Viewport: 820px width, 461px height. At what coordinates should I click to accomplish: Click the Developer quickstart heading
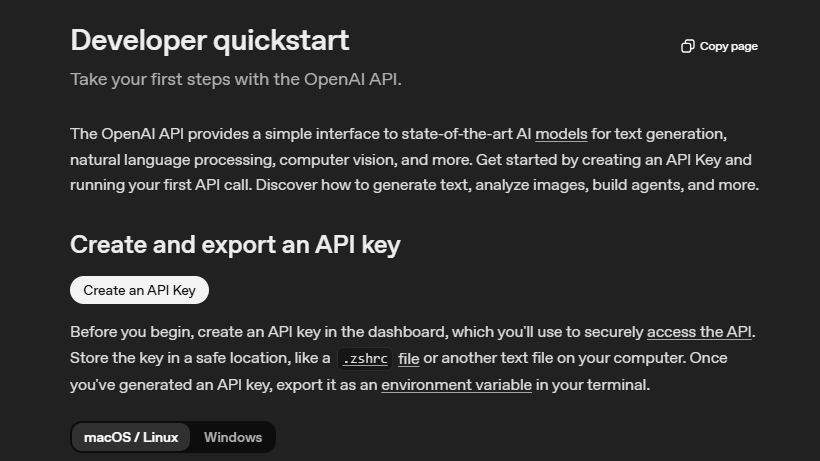click(x=210, y=41)
